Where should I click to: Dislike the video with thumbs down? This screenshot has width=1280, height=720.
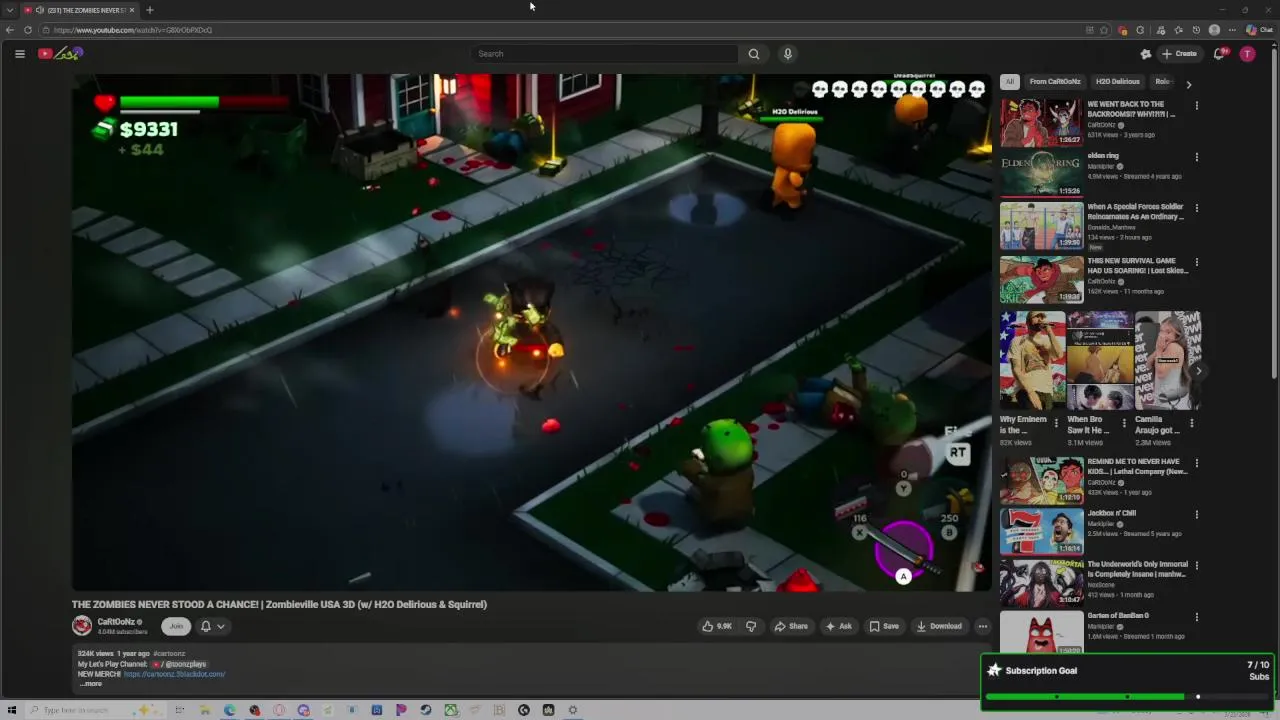pyautogui.click(x=750, y=626)
